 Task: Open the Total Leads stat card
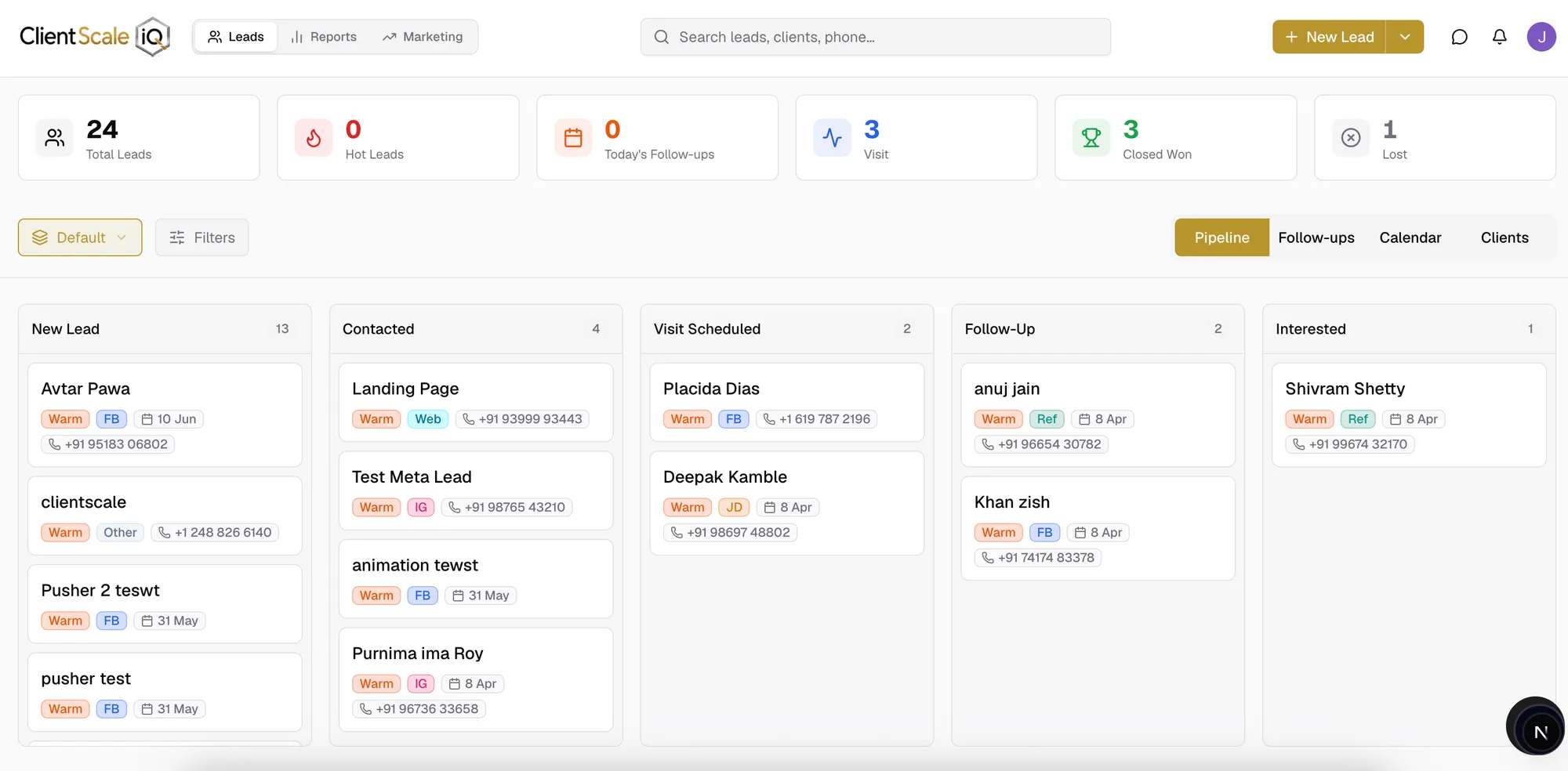tap(139, 138)
